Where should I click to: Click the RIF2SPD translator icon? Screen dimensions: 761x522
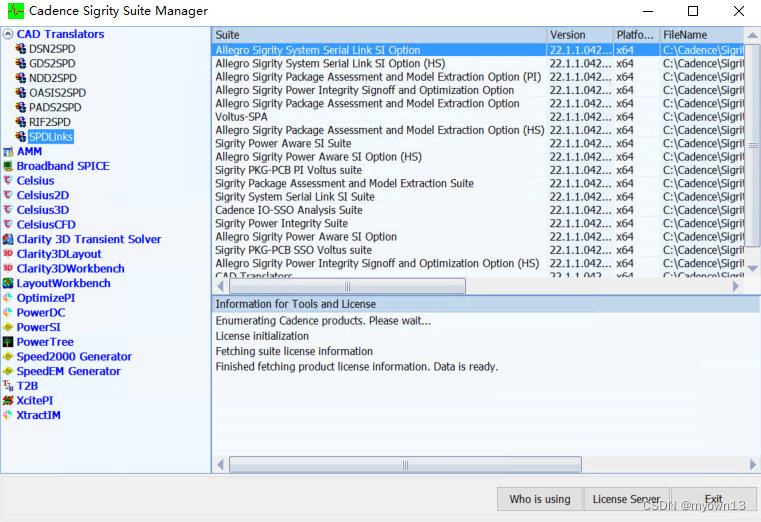point(20,122)
